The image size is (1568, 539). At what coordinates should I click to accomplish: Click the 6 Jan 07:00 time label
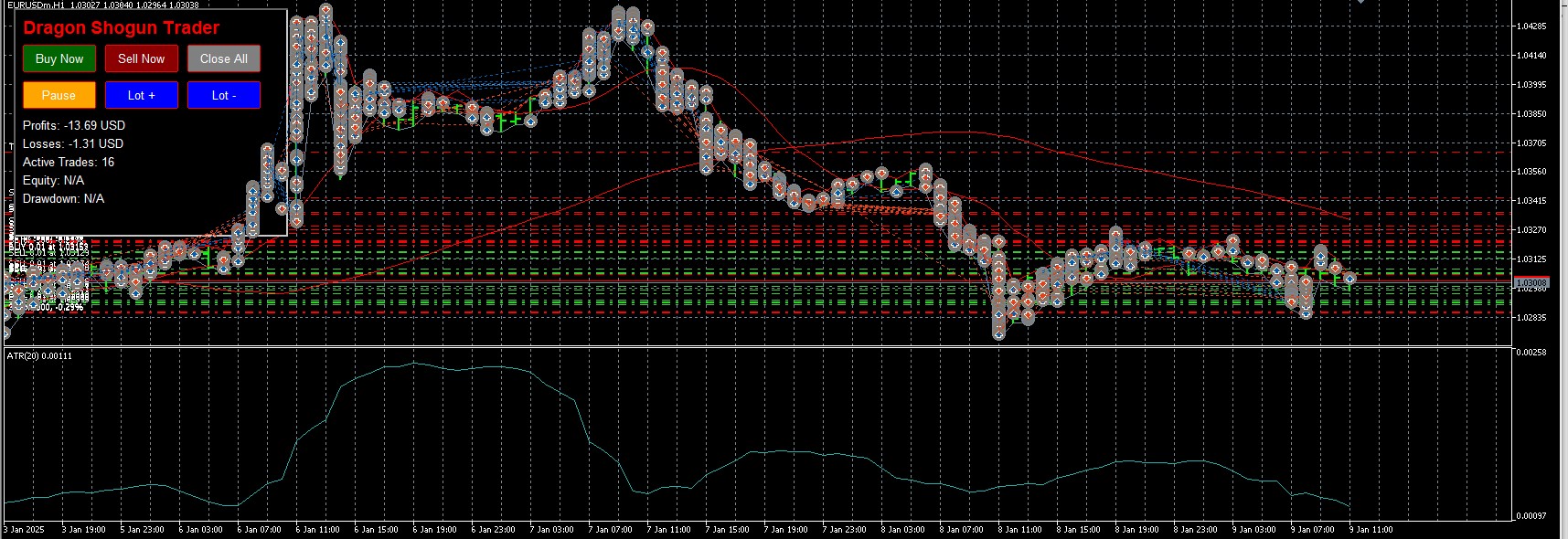point(260,529)
